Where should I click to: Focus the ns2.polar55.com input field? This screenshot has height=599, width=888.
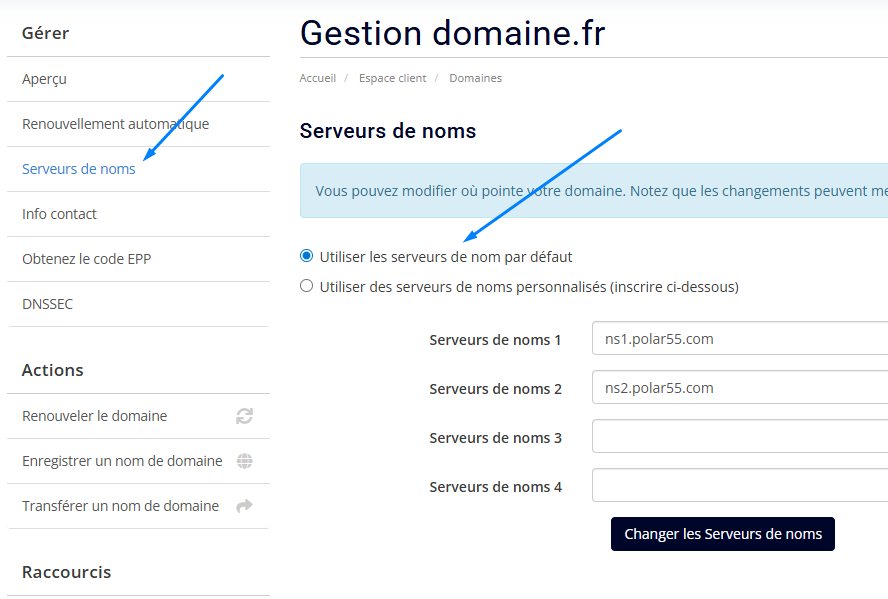point(740,388)
